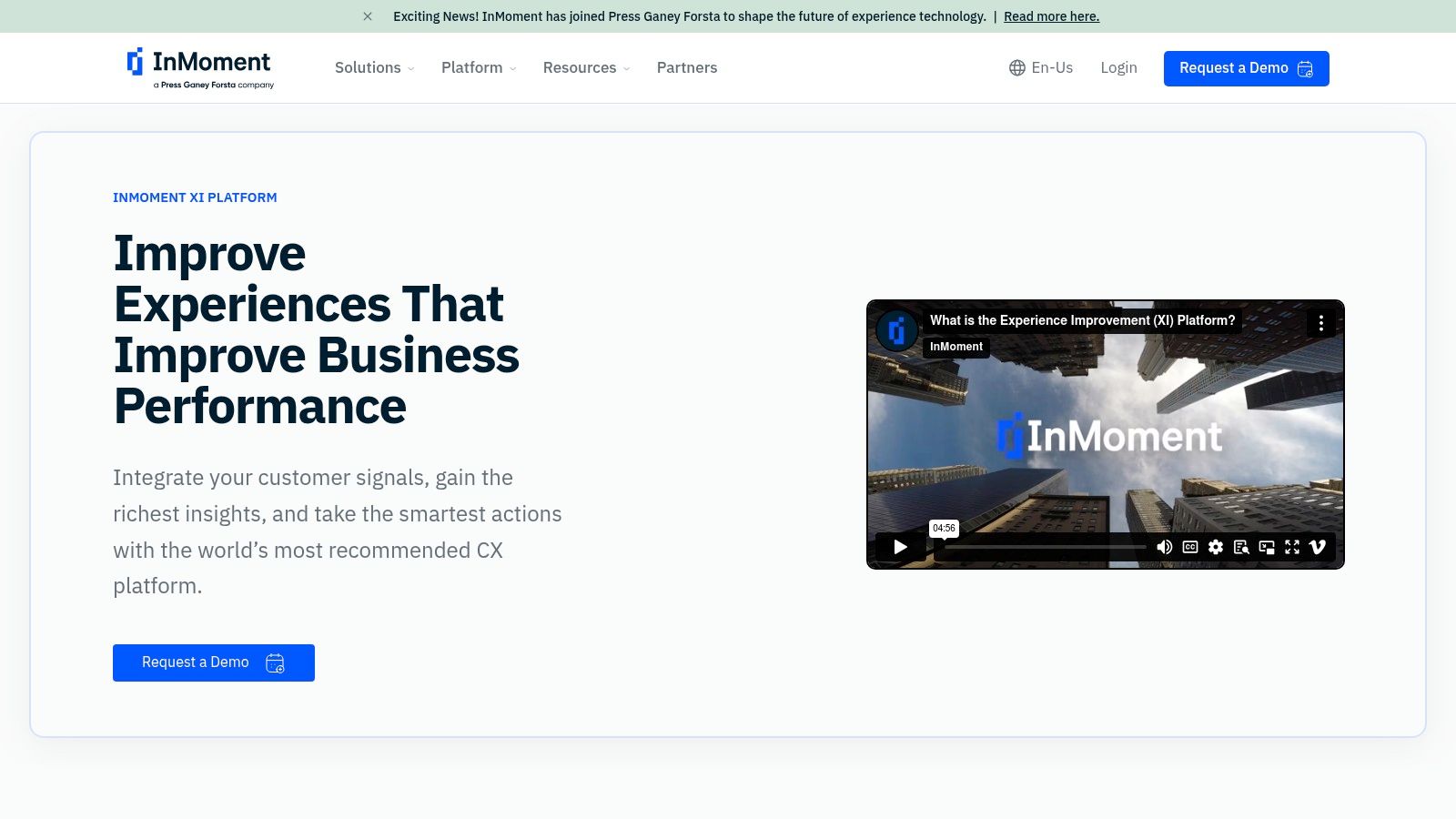The height and width of the screenshot is (819, 1456).
Task: Open the En-Us language selector
Action: click(1041, 67)
